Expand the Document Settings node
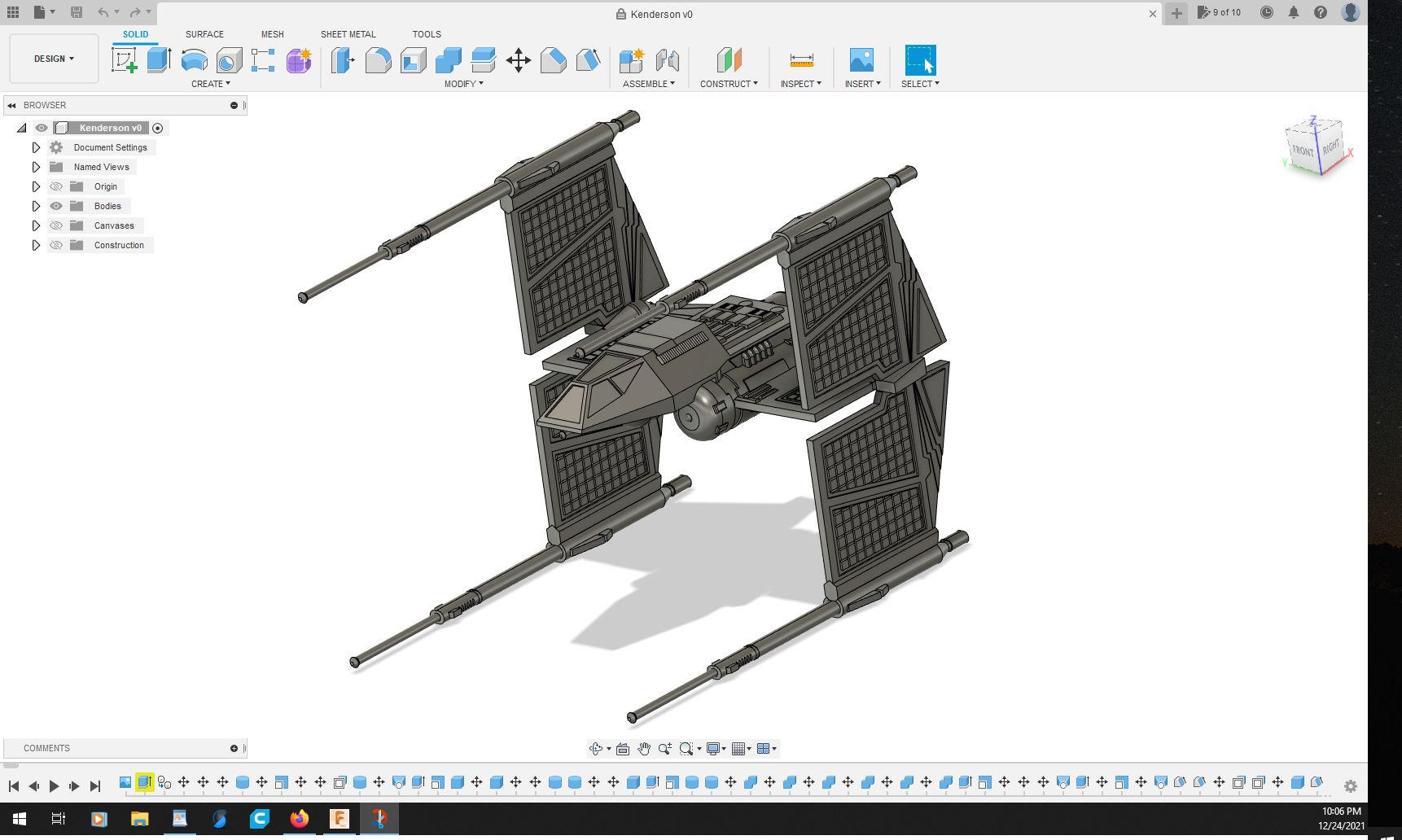The image size is (1402, 840). [x=36, y=147]
